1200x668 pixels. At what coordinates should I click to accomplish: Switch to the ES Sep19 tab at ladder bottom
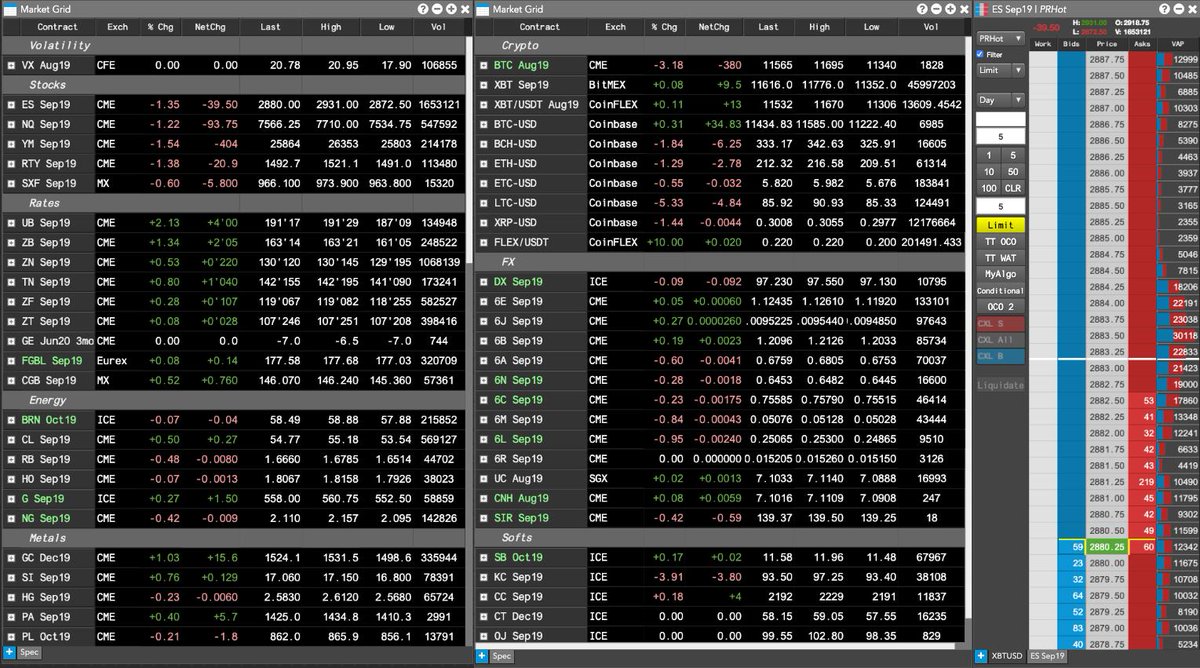click(1046, 656)
